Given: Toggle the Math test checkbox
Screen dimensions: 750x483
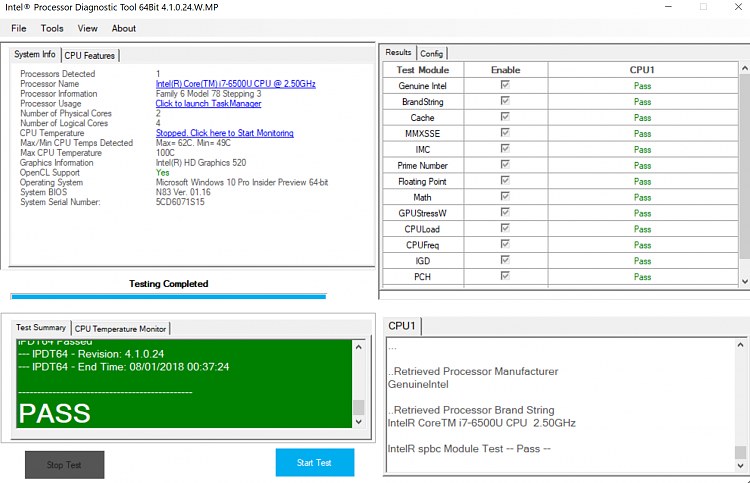Looking at the screenshot, I should [505, 196].
